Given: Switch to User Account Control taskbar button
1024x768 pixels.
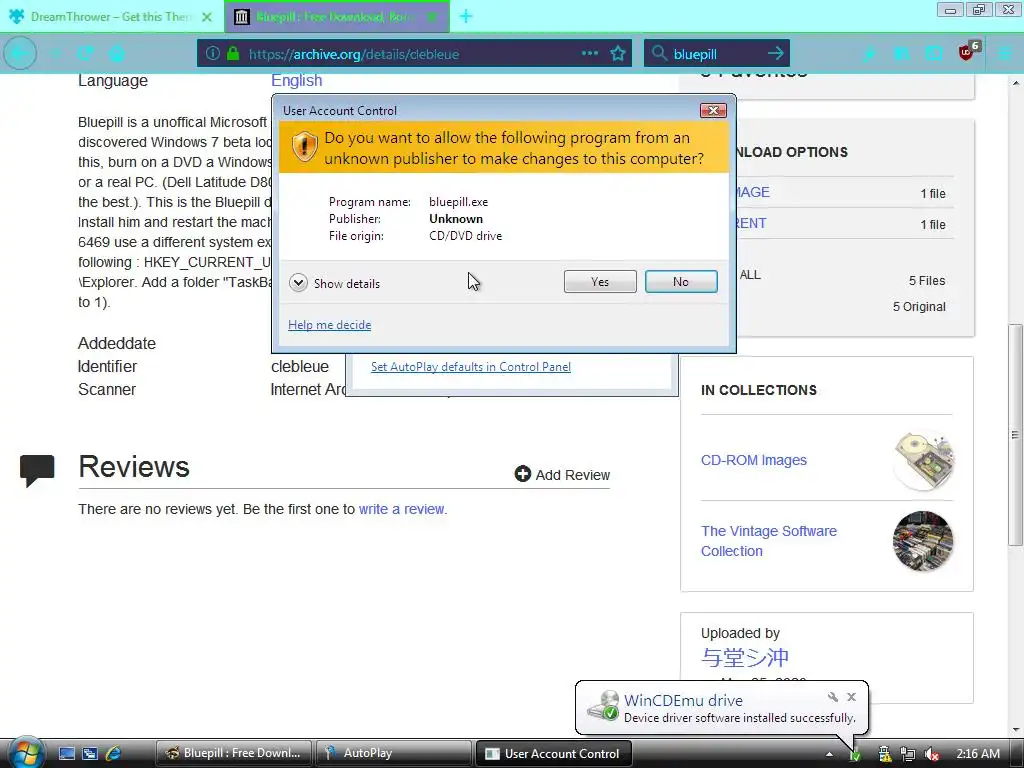Looking at the screenshot, I should pos(553,753).
